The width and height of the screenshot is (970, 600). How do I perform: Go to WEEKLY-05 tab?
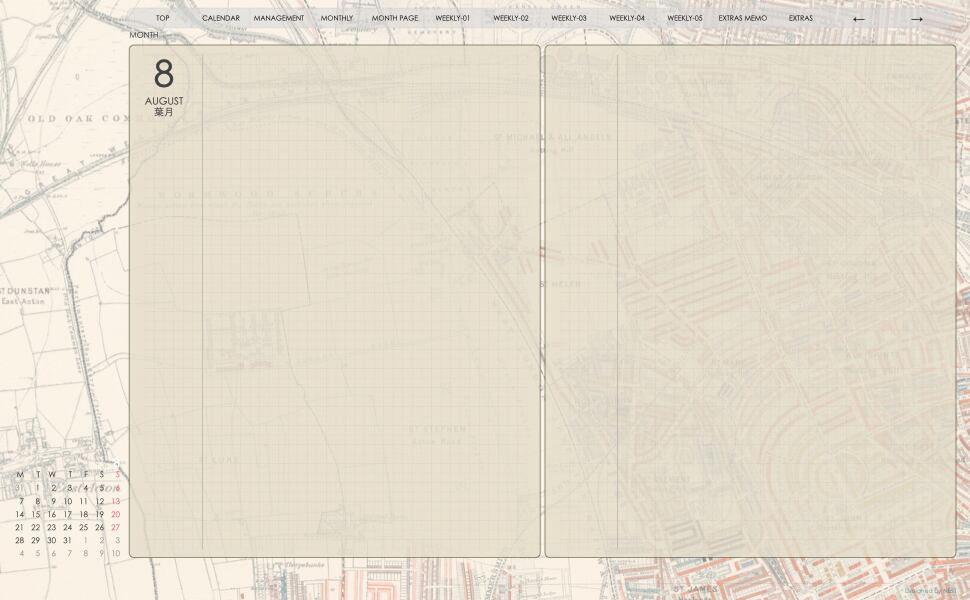point(685,18)
